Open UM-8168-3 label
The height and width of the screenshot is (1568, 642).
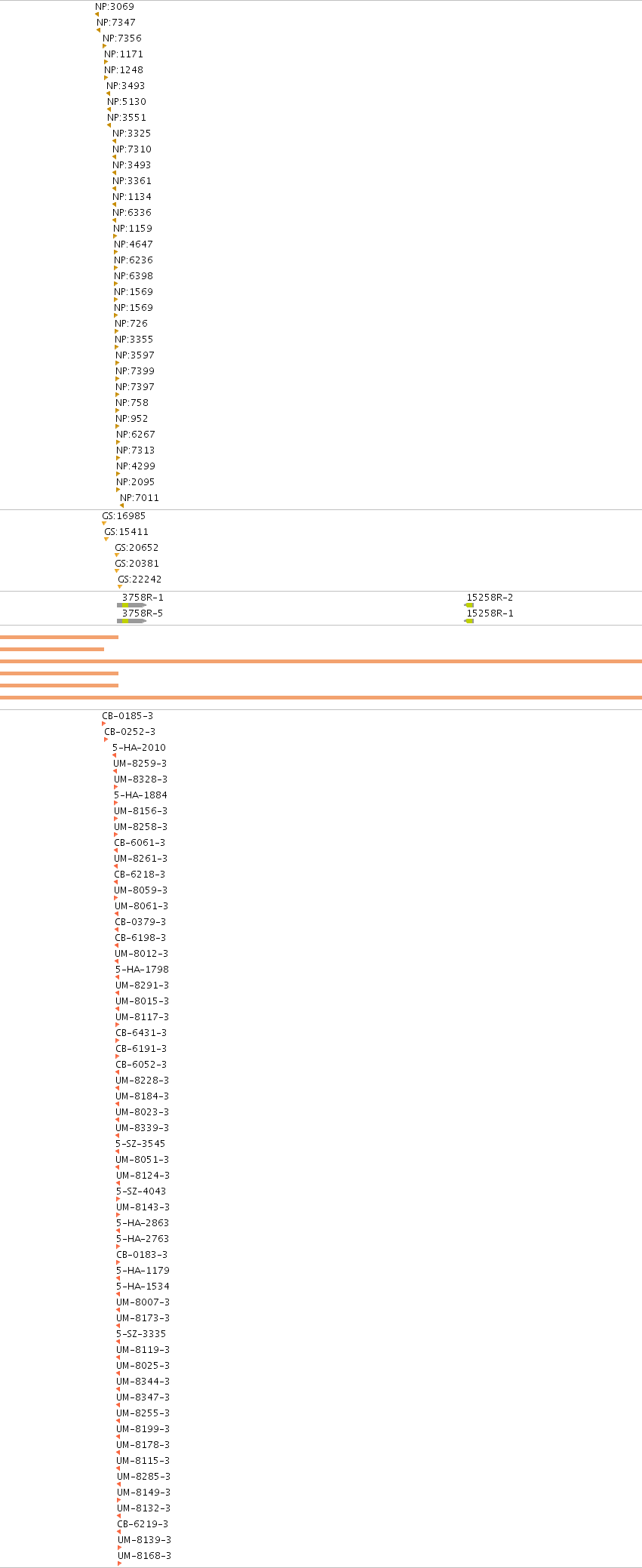tap(145, 1556)
